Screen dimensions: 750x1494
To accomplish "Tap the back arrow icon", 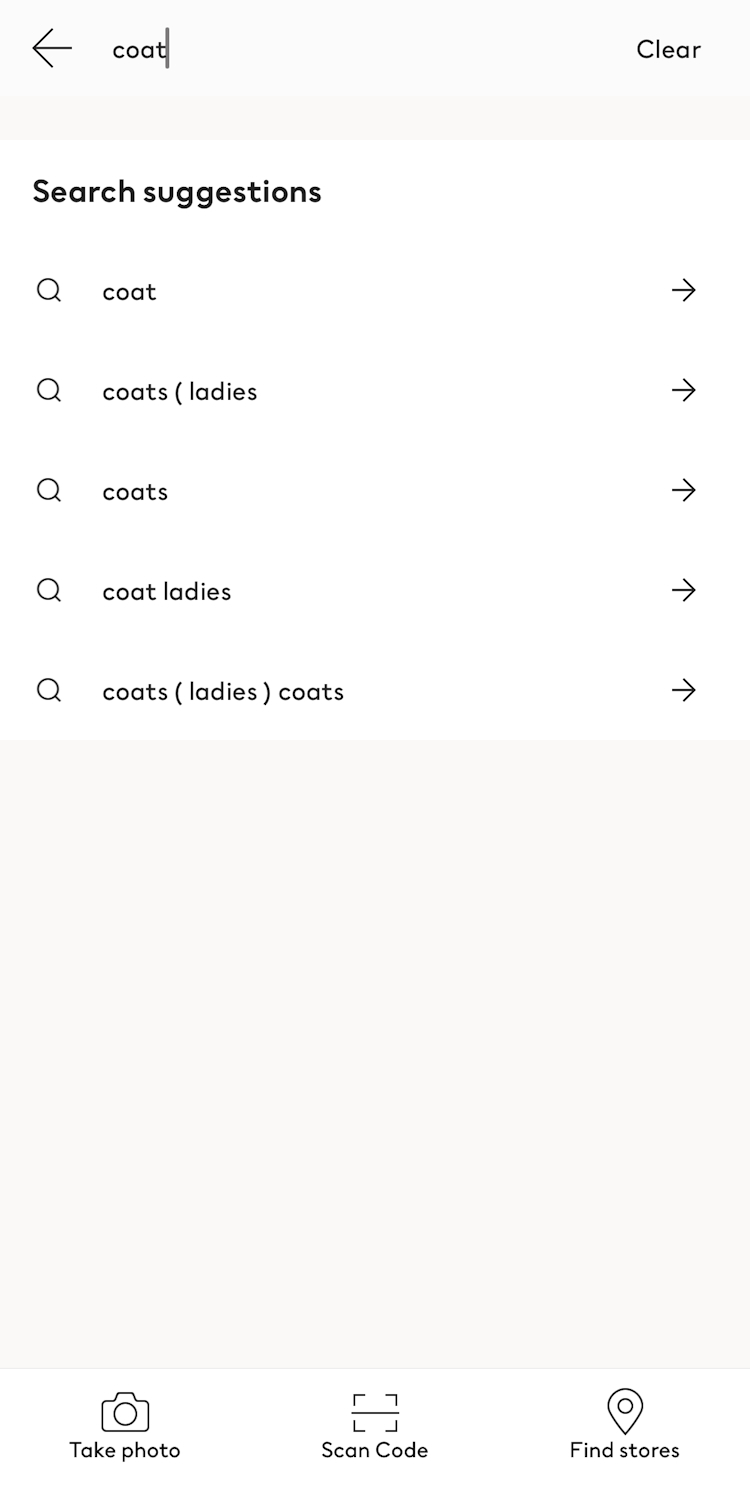I will [52, 48].
